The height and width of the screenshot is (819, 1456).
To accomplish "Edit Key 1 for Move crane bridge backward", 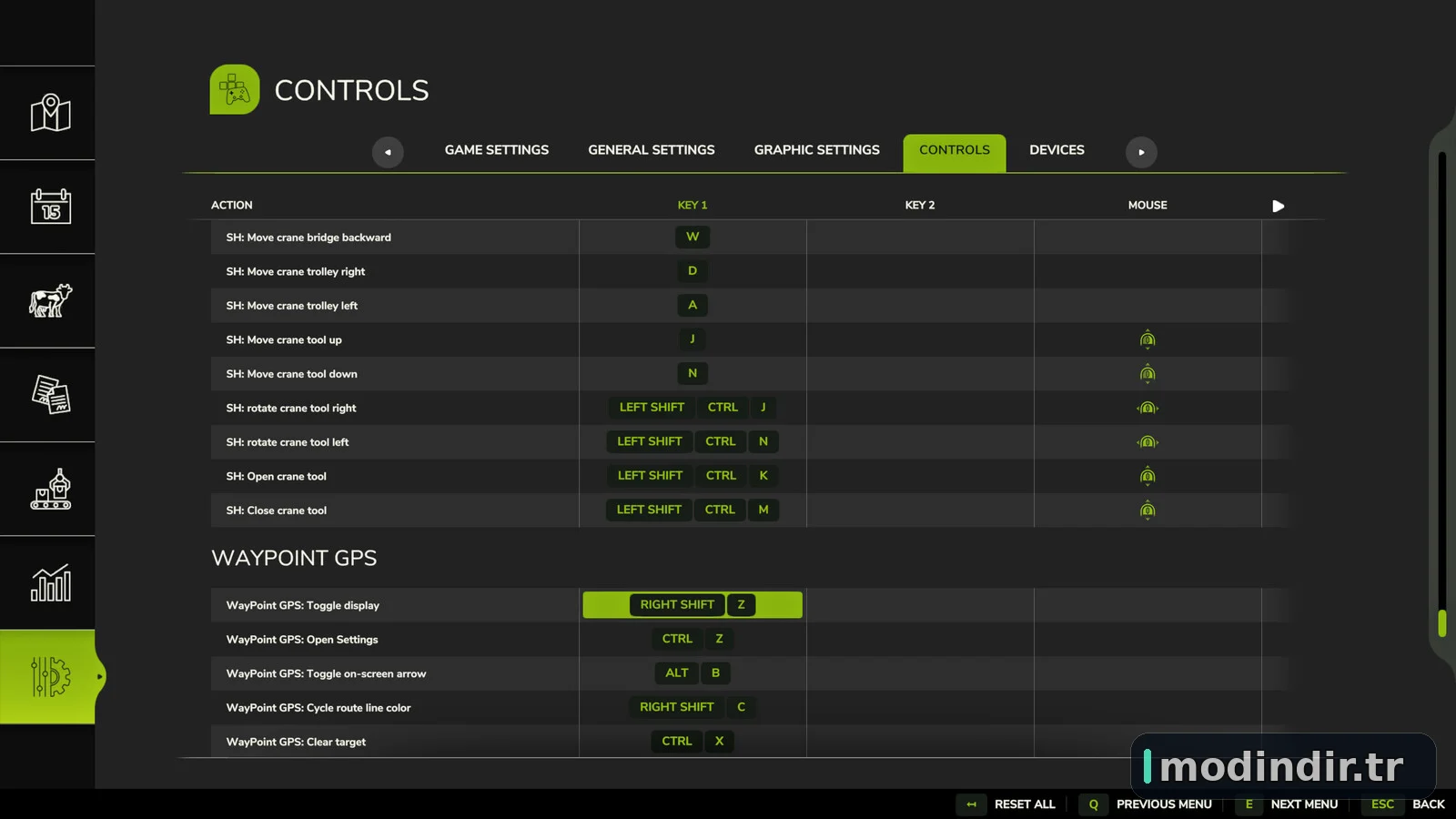I will click(x=693, y=237).
